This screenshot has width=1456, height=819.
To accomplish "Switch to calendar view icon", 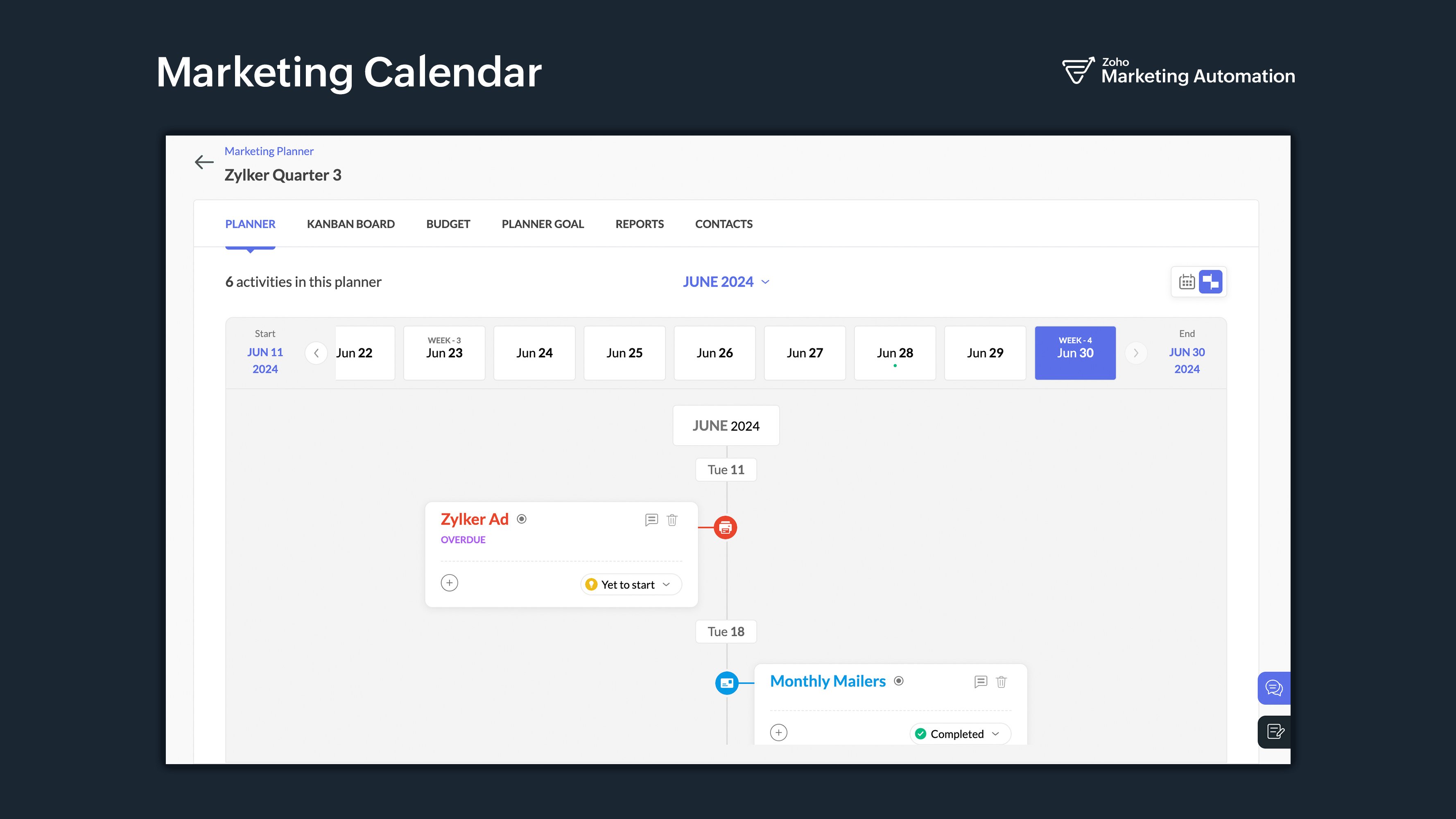I will coord(1187,281).
